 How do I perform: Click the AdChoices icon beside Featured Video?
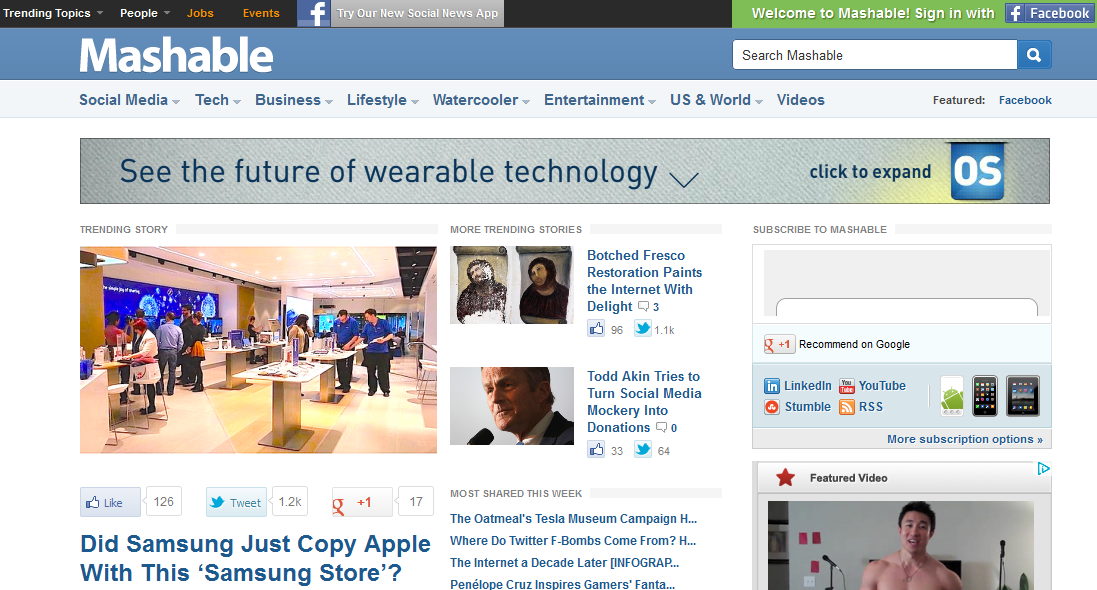point(1043,468)
